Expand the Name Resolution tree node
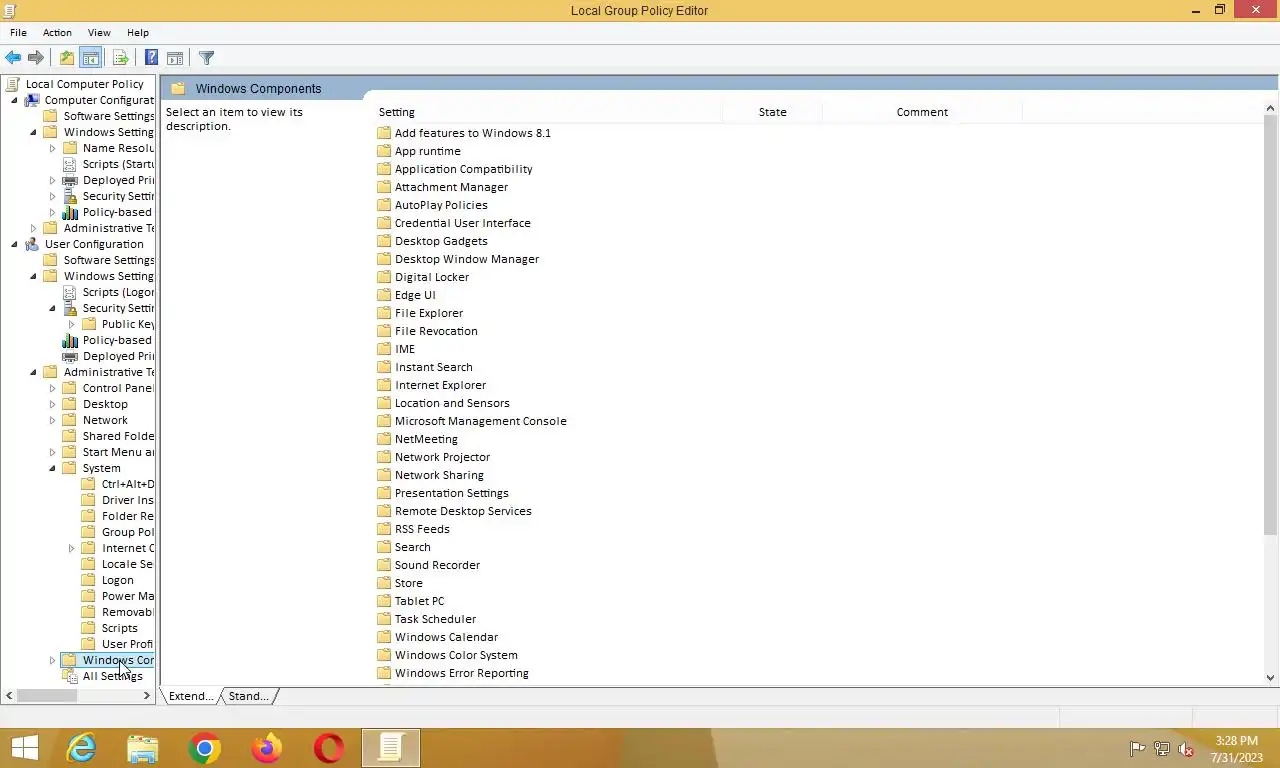1280x768 pixels. [x=53, y=148]
